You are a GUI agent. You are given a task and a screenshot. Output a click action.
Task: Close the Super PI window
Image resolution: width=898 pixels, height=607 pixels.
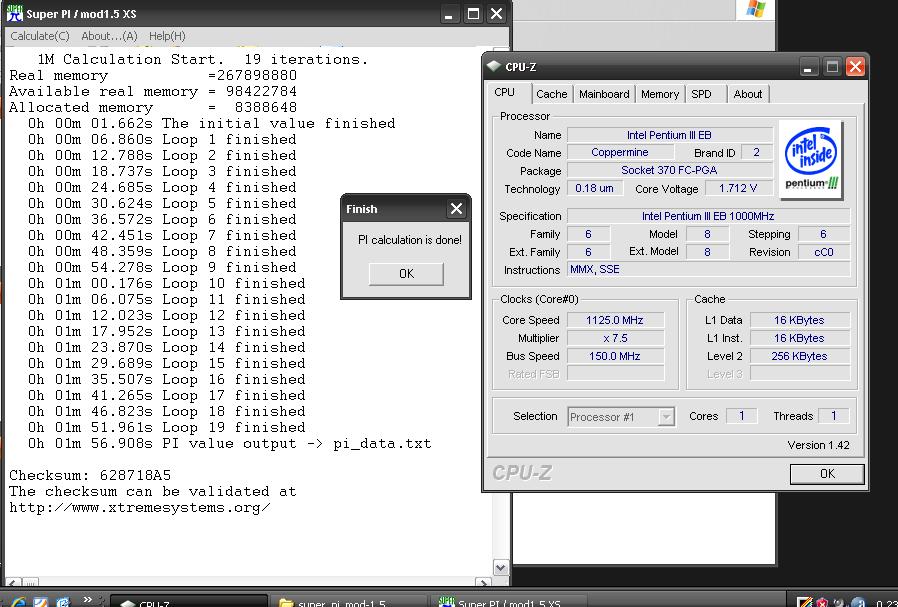point(497,14)
